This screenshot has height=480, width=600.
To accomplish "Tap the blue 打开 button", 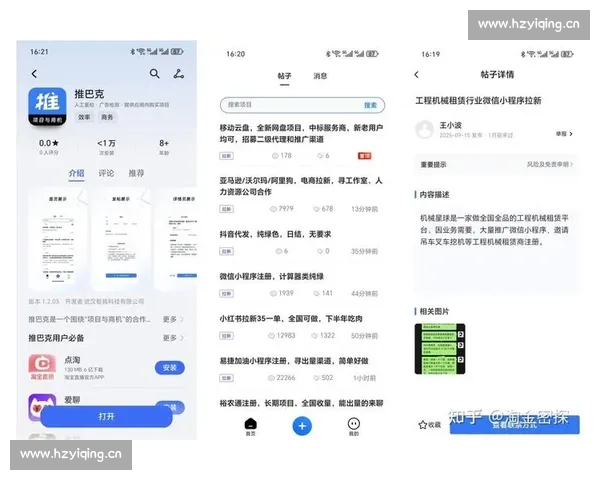I will click(x=106, y=416).
